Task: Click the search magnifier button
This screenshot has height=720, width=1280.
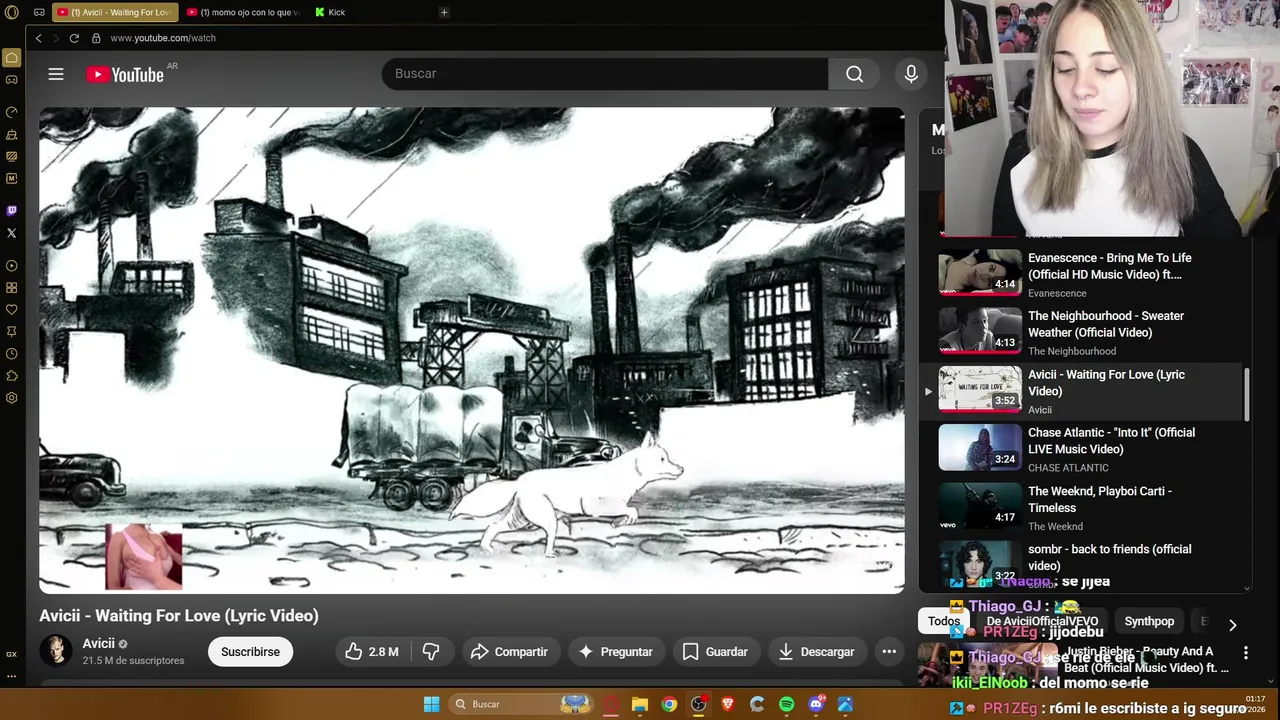Action: 854,74
